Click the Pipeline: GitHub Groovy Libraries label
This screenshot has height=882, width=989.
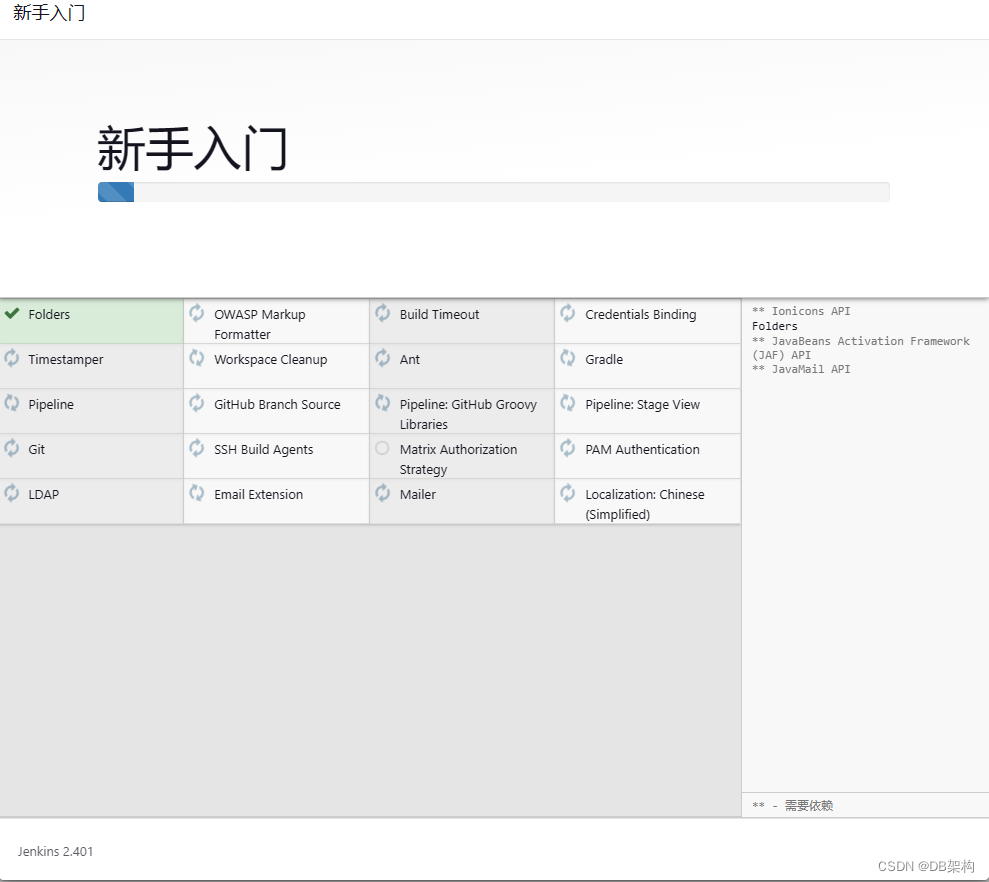tap(469, 415)
